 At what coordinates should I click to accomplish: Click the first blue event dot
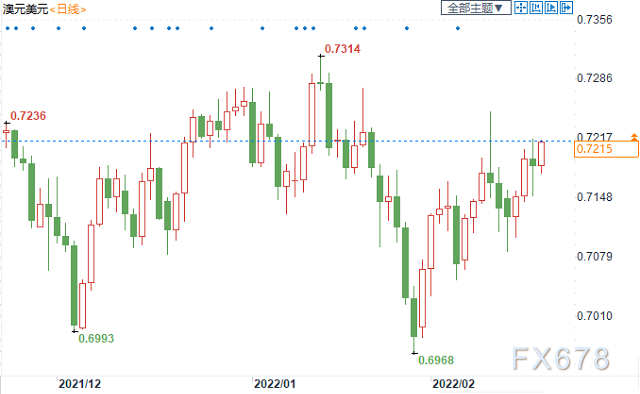pyautogui.click(x=7, y=28)
